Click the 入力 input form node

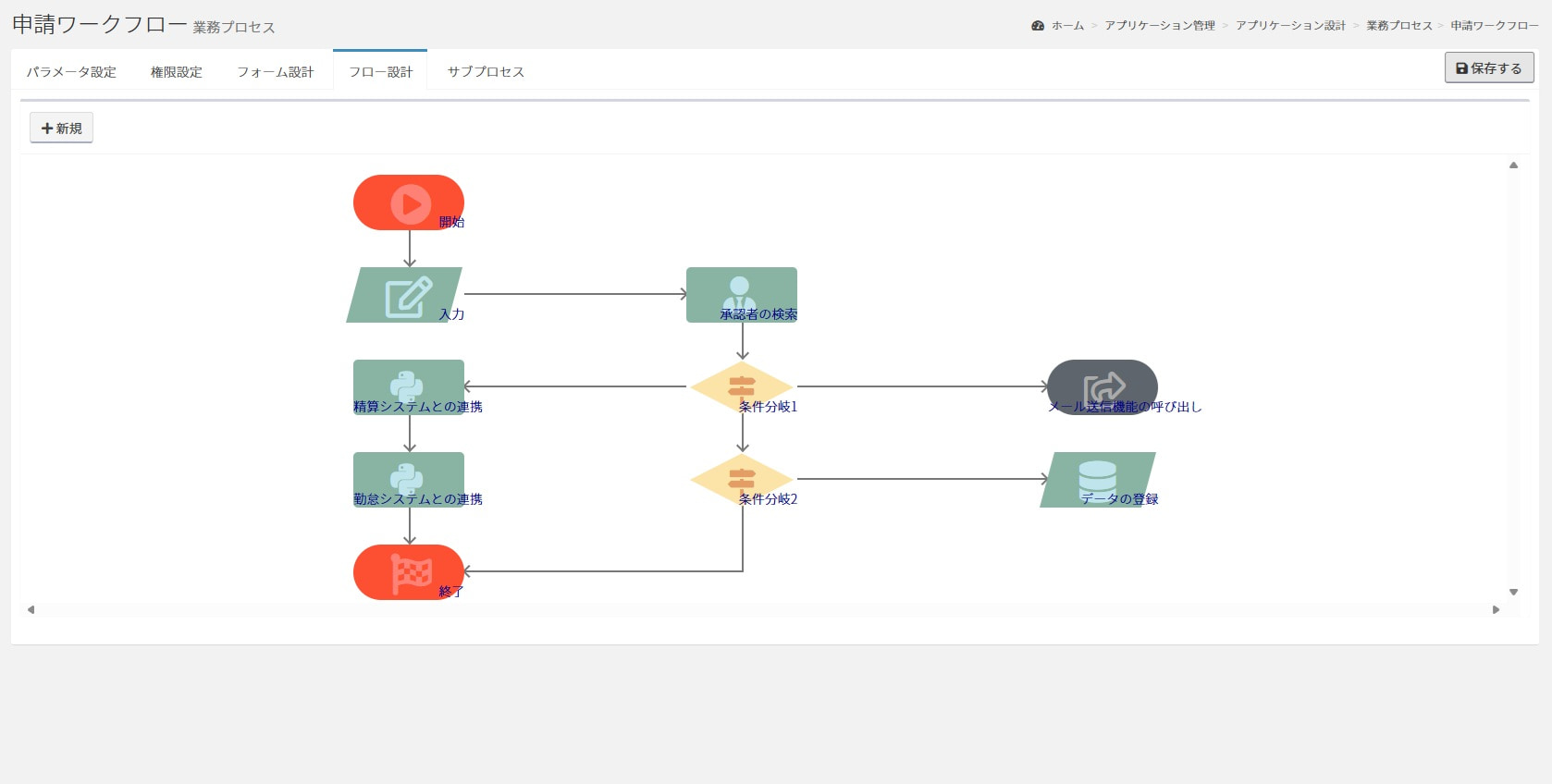405,295
